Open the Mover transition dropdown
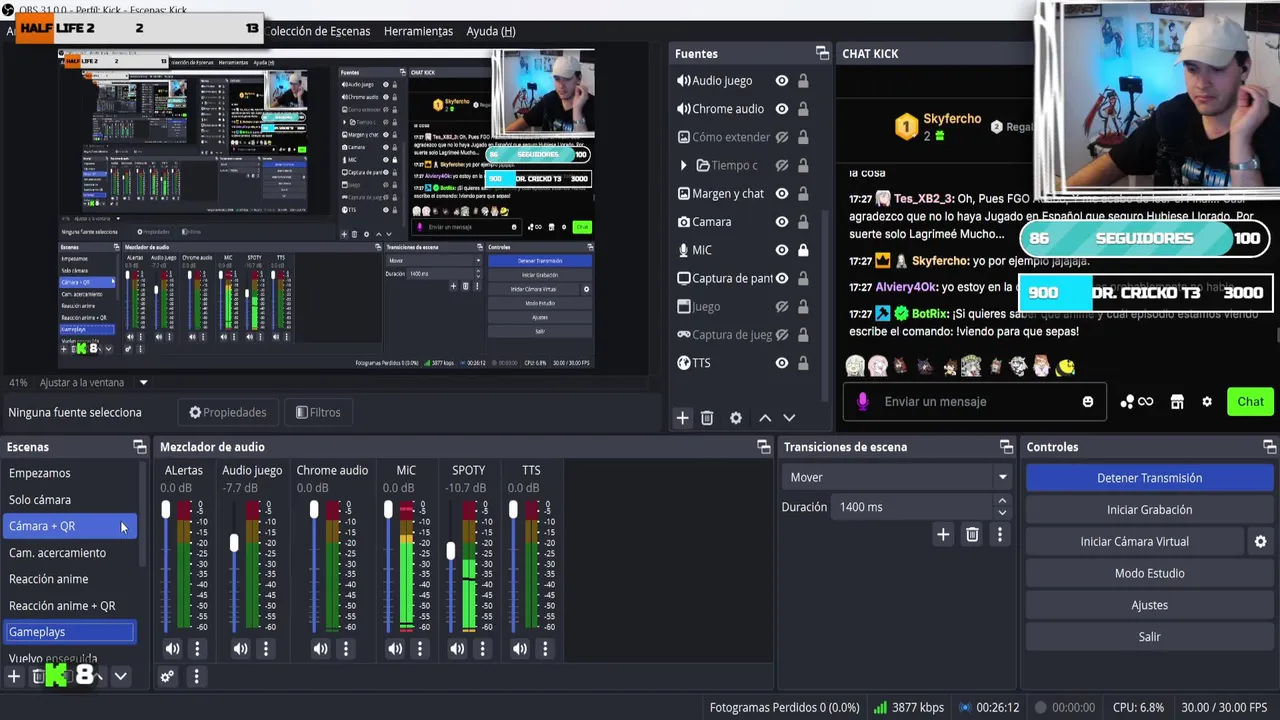The height and width of the screenshot is (720, 1280). point(898,477)
